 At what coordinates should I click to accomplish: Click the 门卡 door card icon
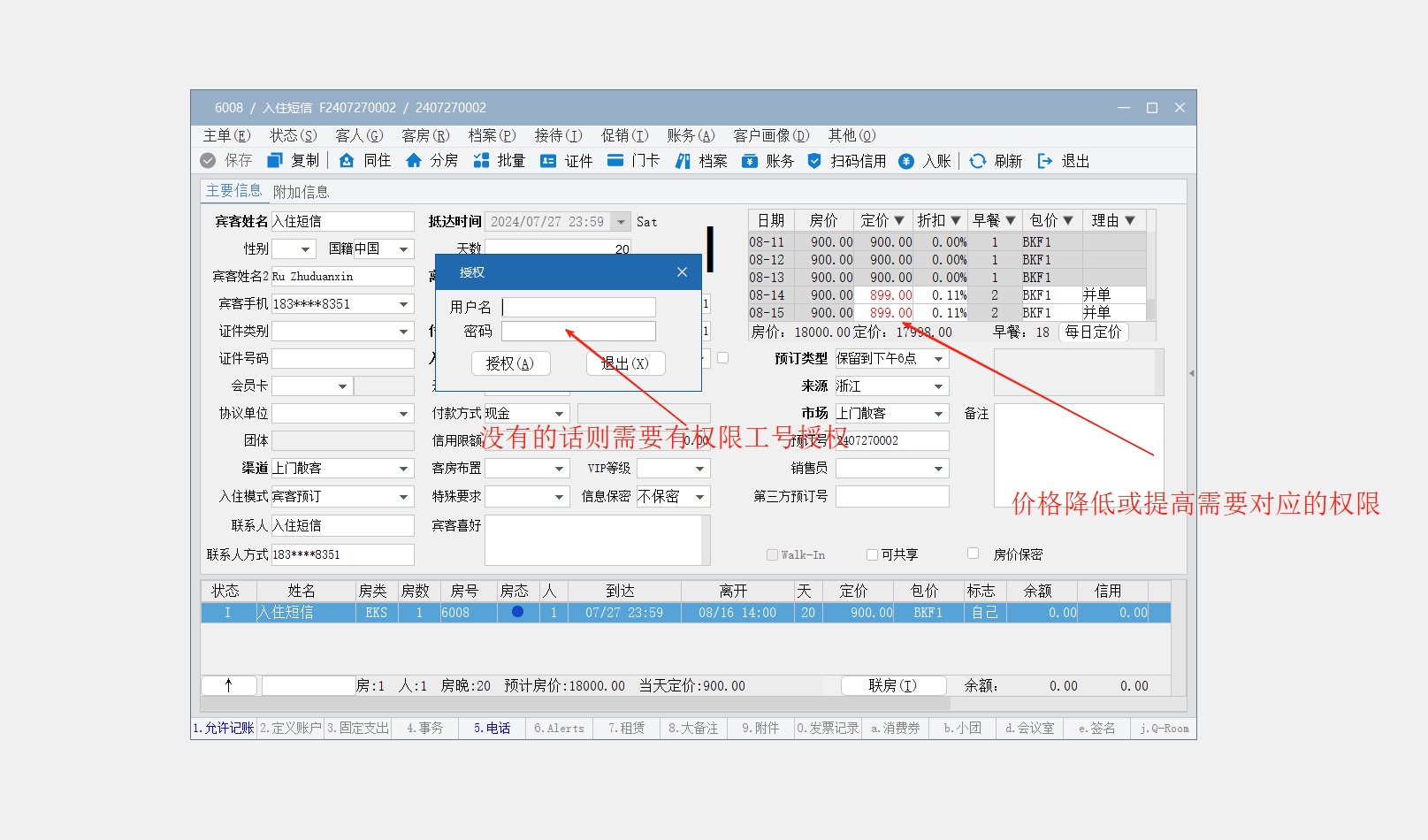click(x=615, y=161)
